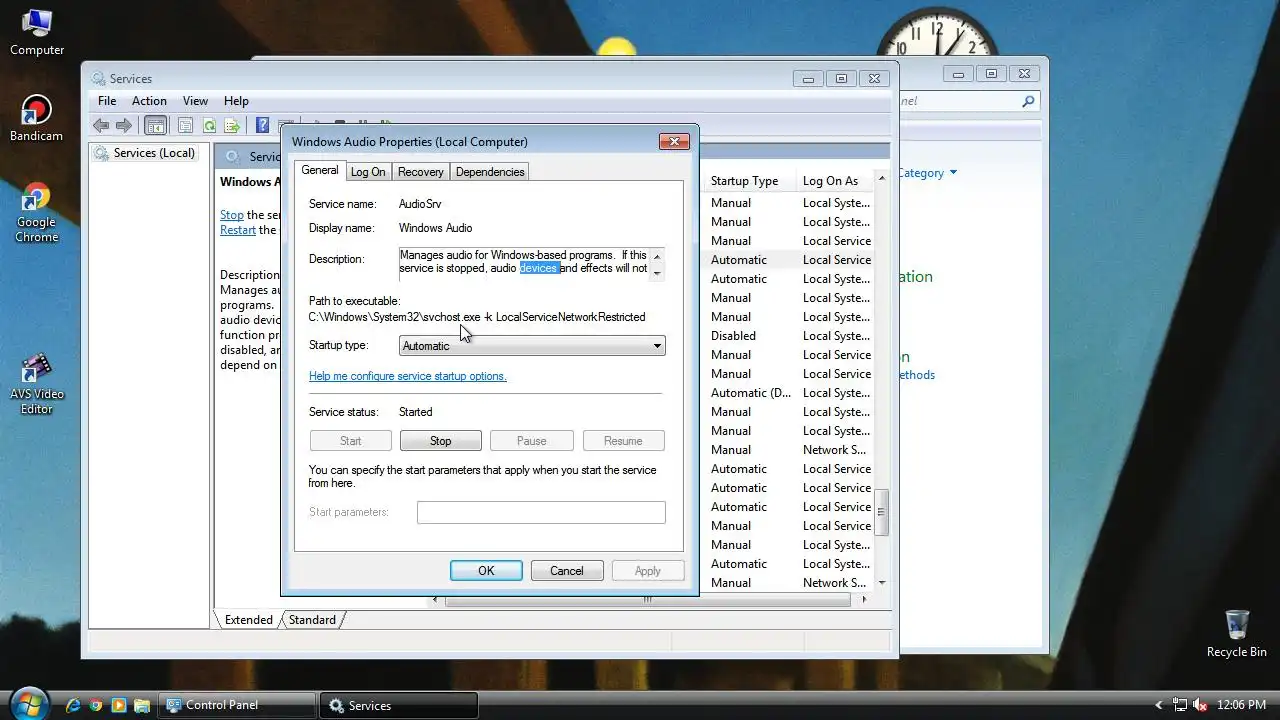Click the service name AudioSrv text
The image size is (1280, 720).
[420, 204]
